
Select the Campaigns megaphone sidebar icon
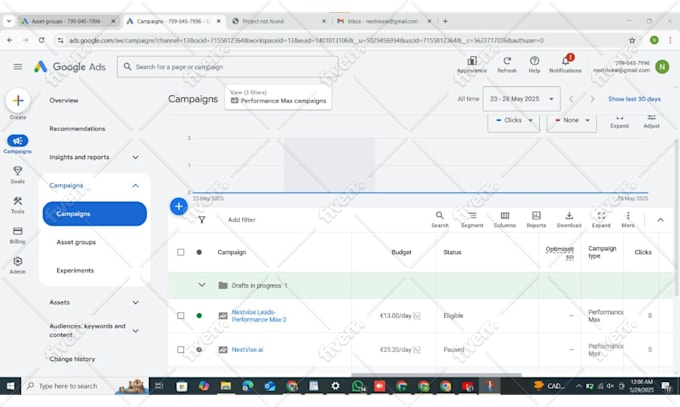point(18,141)
